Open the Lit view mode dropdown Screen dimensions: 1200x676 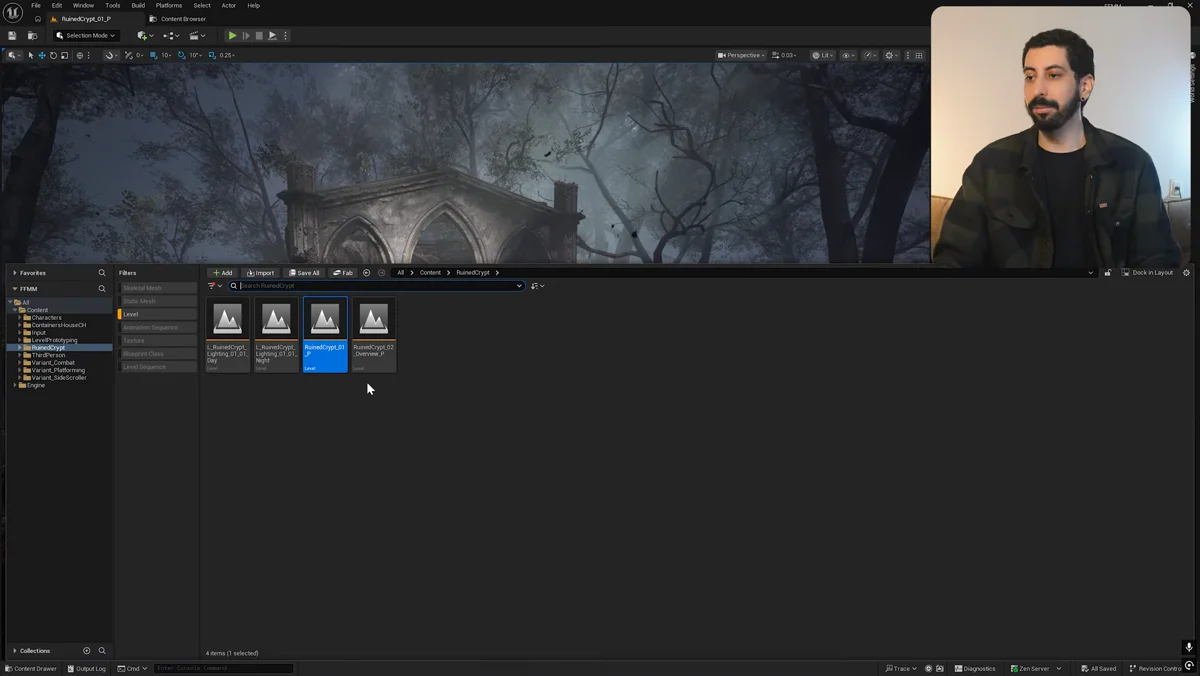822,55
